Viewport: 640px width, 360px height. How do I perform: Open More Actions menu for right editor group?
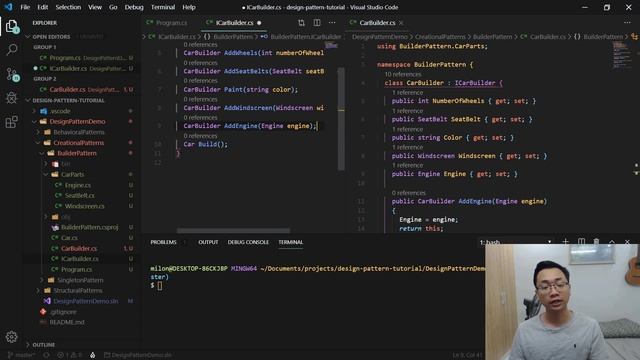pos(627,23)
